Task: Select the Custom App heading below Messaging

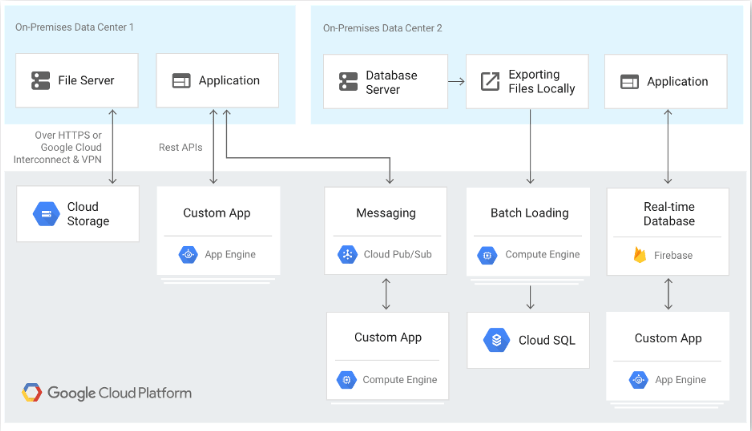Action: click(x=388, y=338)
